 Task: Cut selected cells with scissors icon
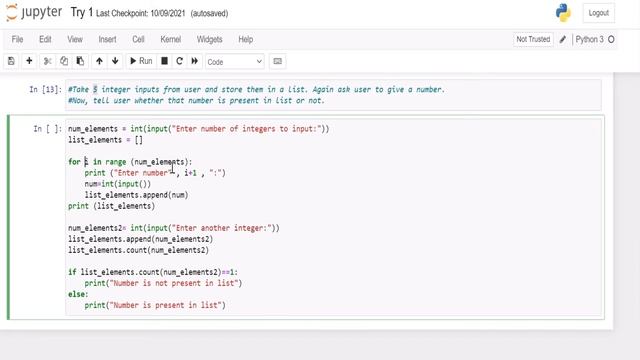(x=47, y=61)
